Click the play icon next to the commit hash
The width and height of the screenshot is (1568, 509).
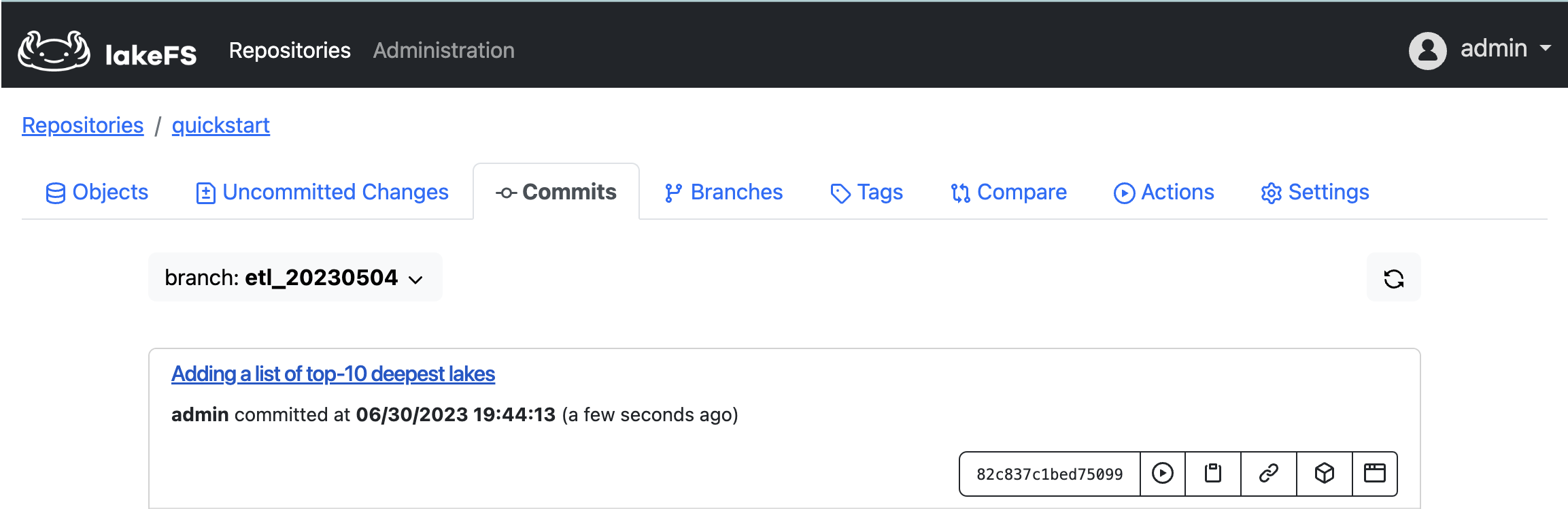1163,474
